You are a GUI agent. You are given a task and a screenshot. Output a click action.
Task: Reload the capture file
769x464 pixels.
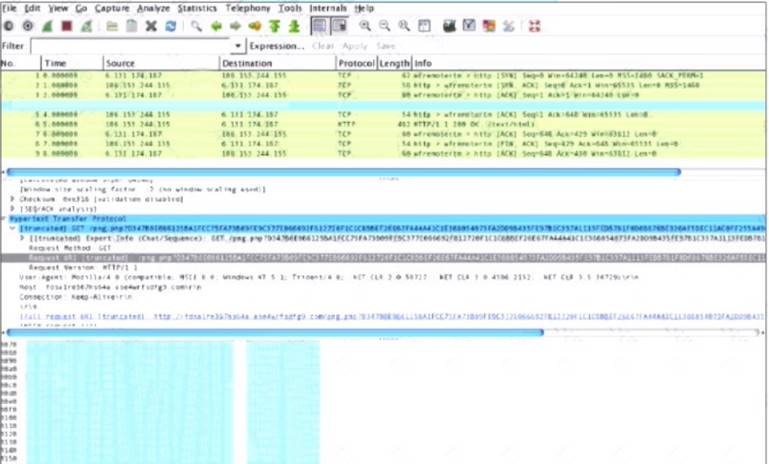click(171, 26)
